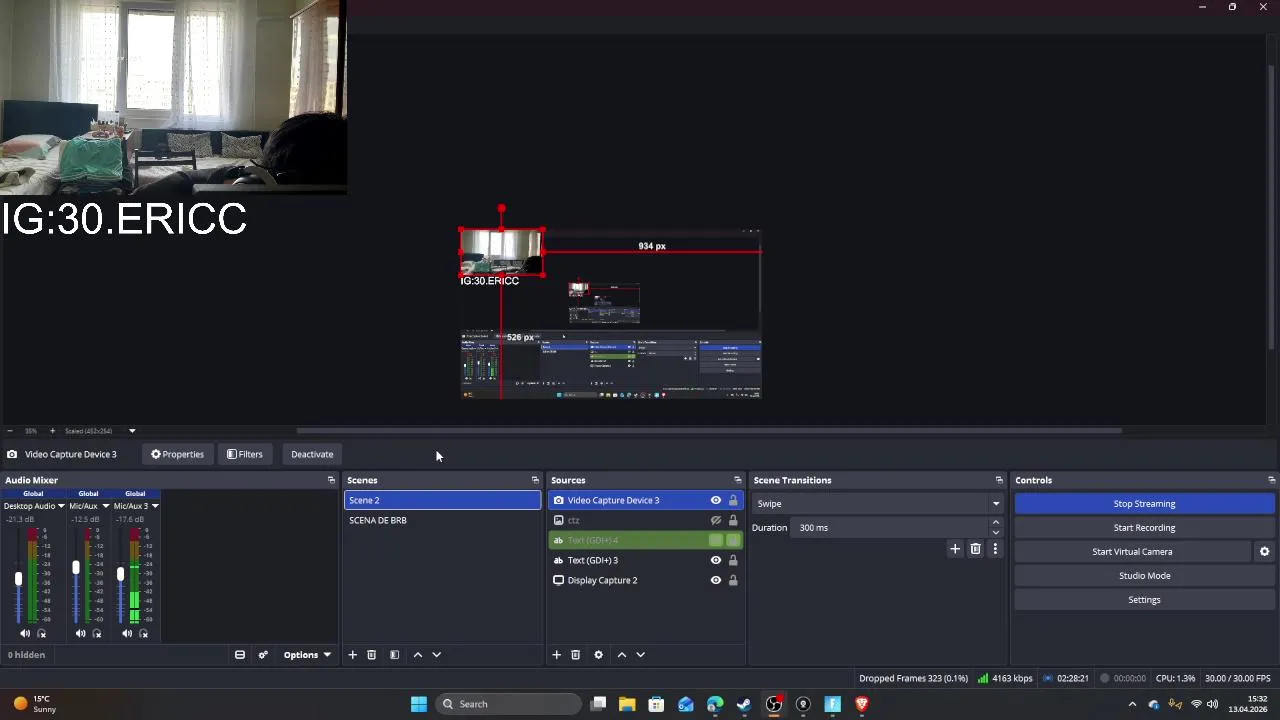1280x720 pixels.
Task: Toggle mixer layout icon in Audio Mixer
Action: [240, 655]
